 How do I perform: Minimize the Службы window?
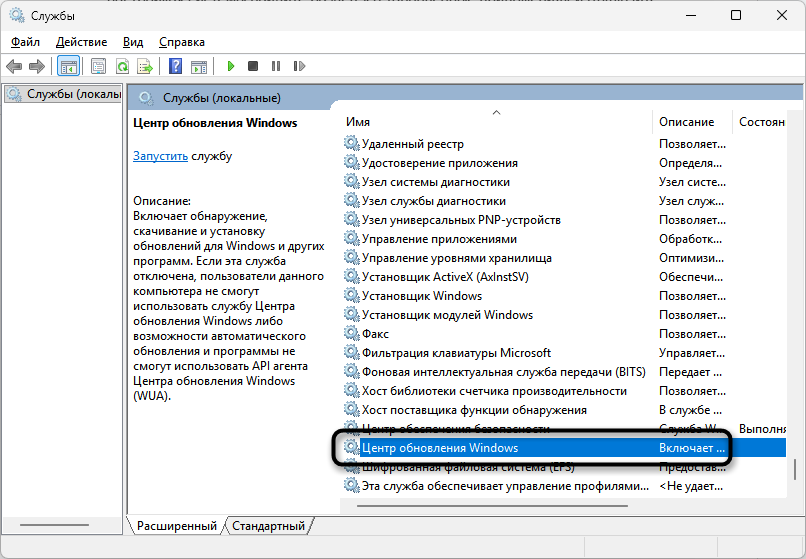(691, 15)
